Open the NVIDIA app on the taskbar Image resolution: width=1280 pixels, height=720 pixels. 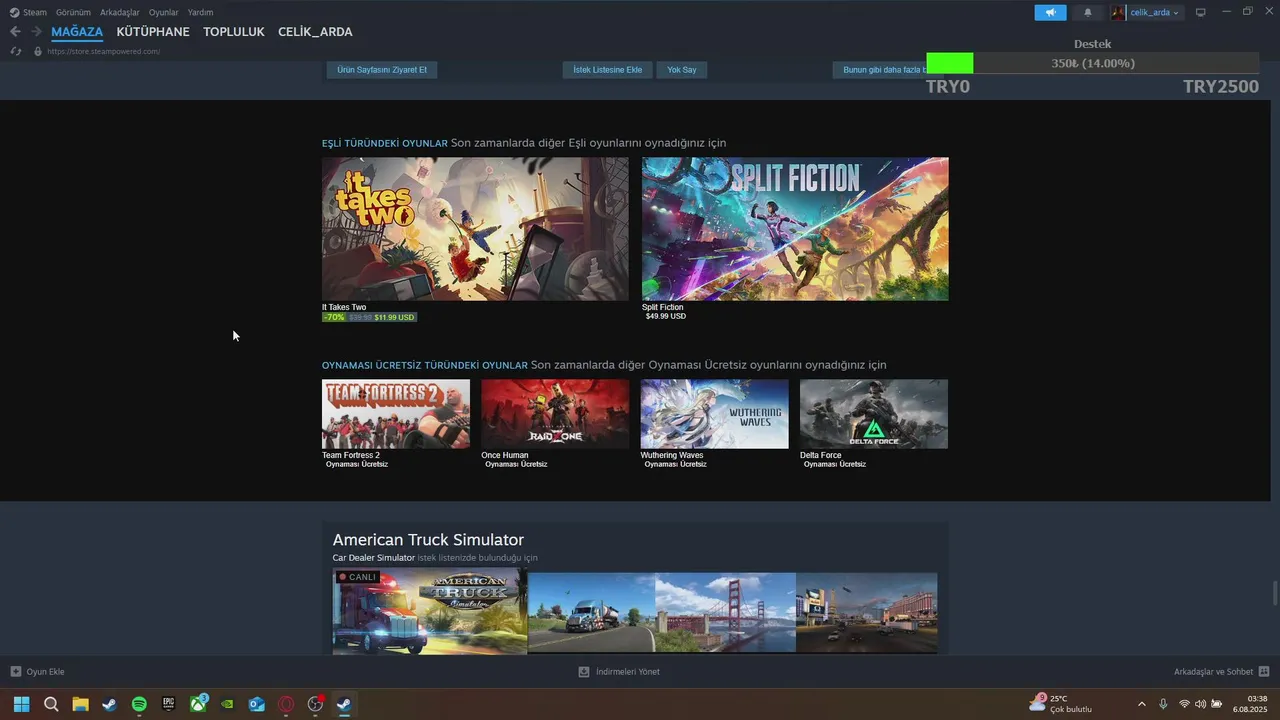(228, 704)
